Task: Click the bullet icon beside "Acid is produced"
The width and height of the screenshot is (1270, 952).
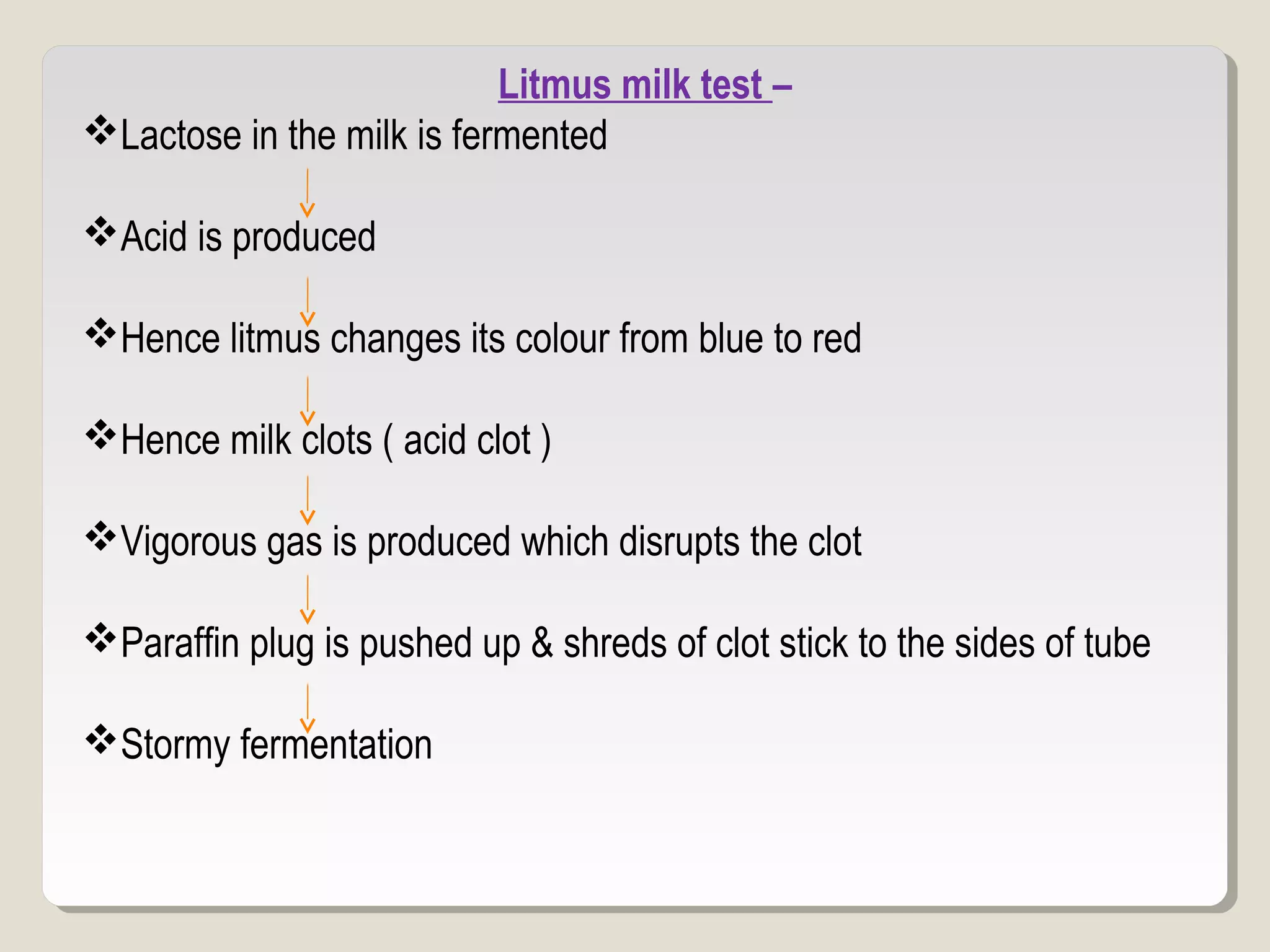Action: pos(100,232)
